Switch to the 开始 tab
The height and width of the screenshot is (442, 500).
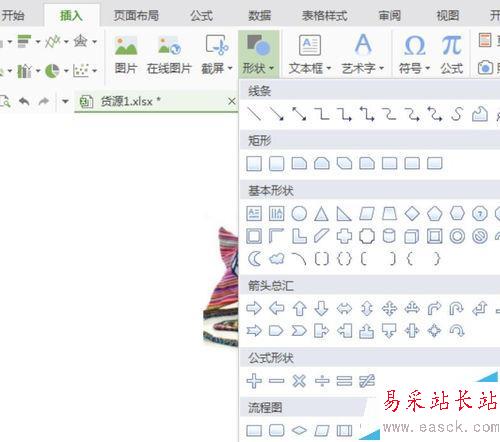13,15
